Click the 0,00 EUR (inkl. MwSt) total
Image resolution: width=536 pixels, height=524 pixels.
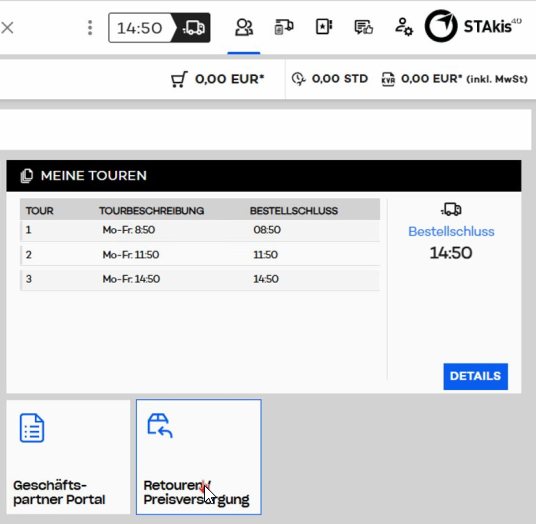pos(464,79)
